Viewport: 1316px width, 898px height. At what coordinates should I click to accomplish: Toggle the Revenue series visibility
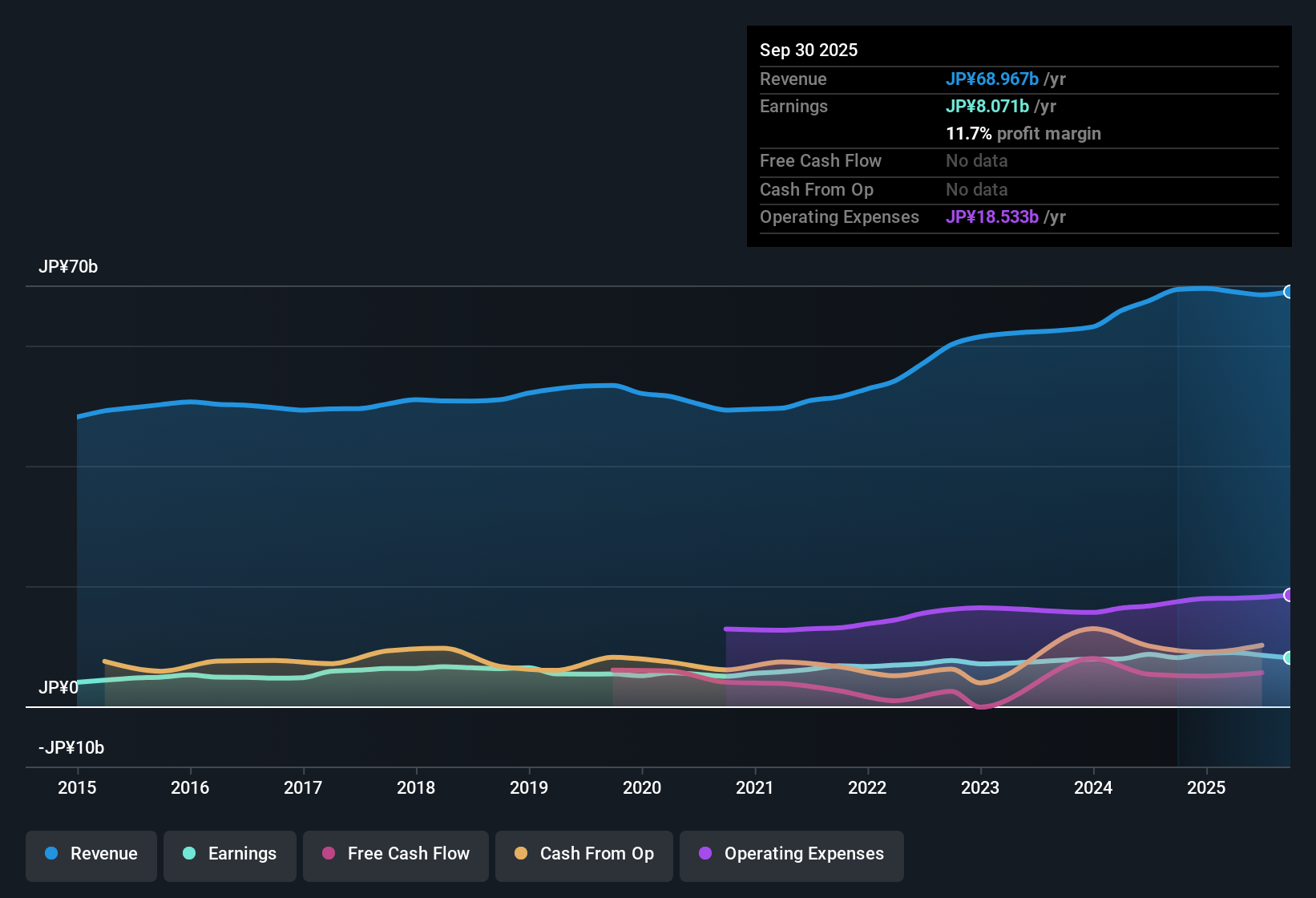[x=91, y=854]
